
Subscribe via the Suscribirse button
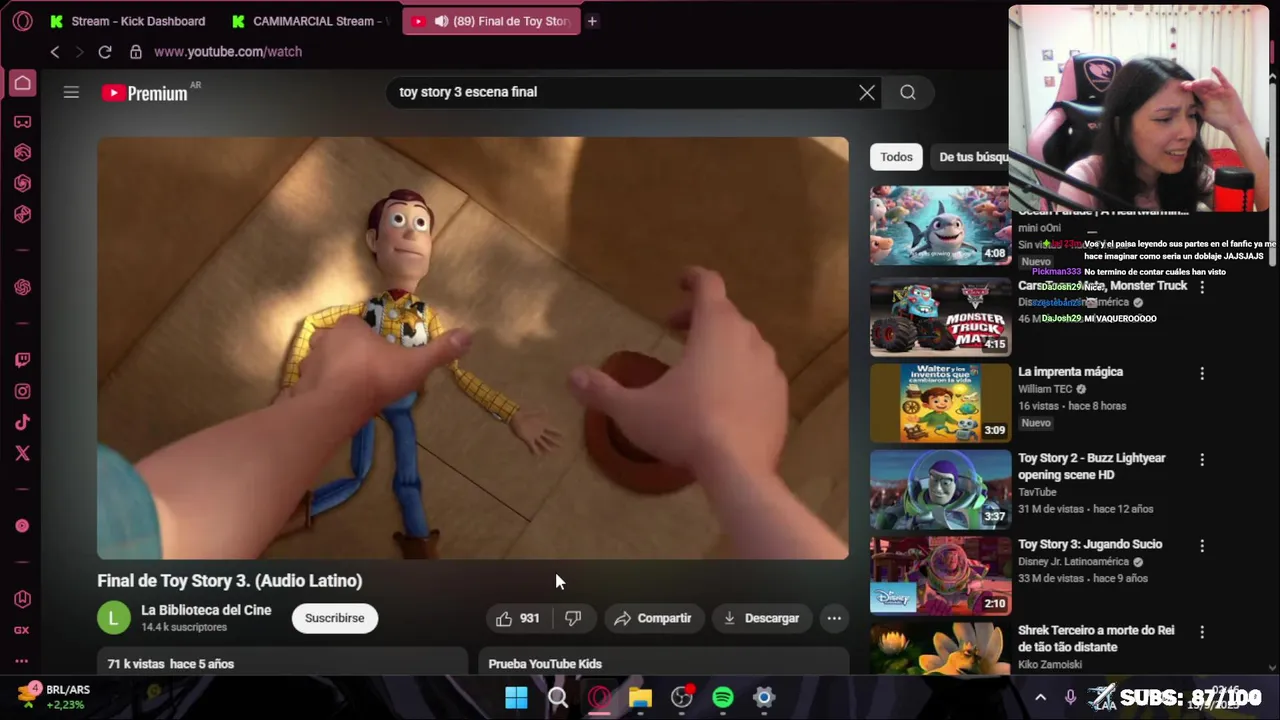pyautogui.click(x=335, y=618)
